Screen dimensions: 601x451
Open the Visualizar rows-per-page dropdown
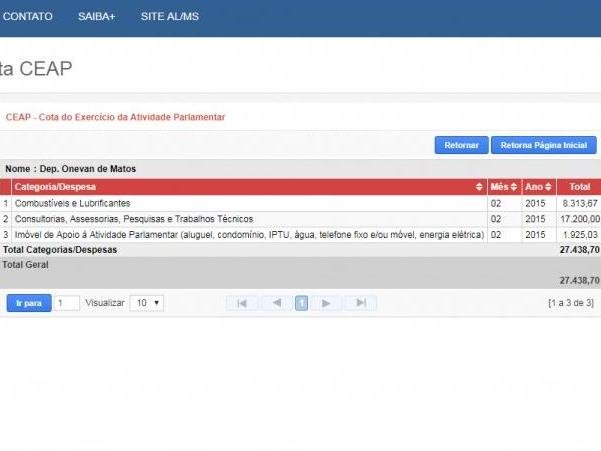(x=147, y=303)
